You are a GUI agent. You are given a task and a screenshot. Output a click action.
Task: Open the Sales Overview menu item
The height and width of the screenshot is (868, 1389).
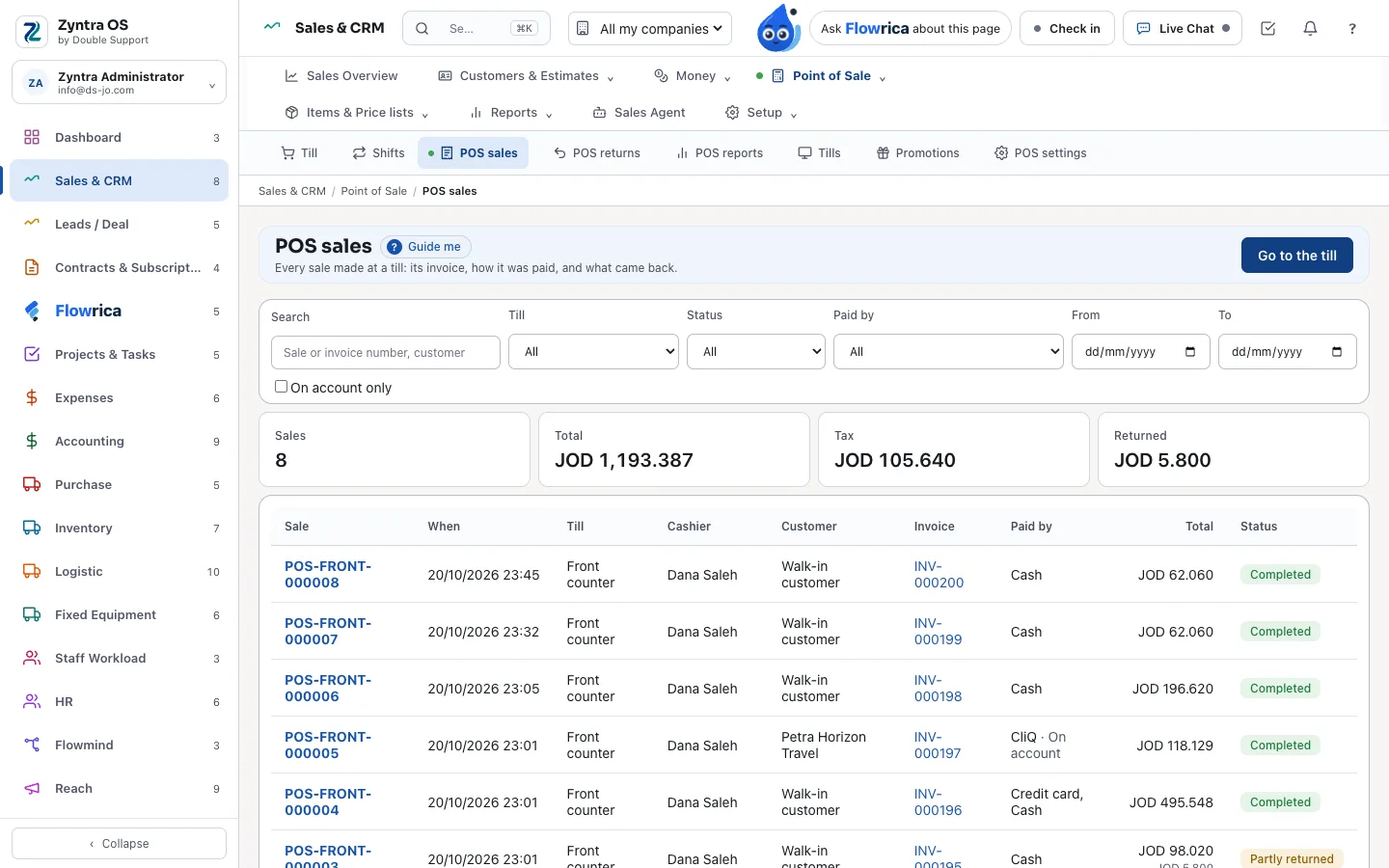coord(340,76)
